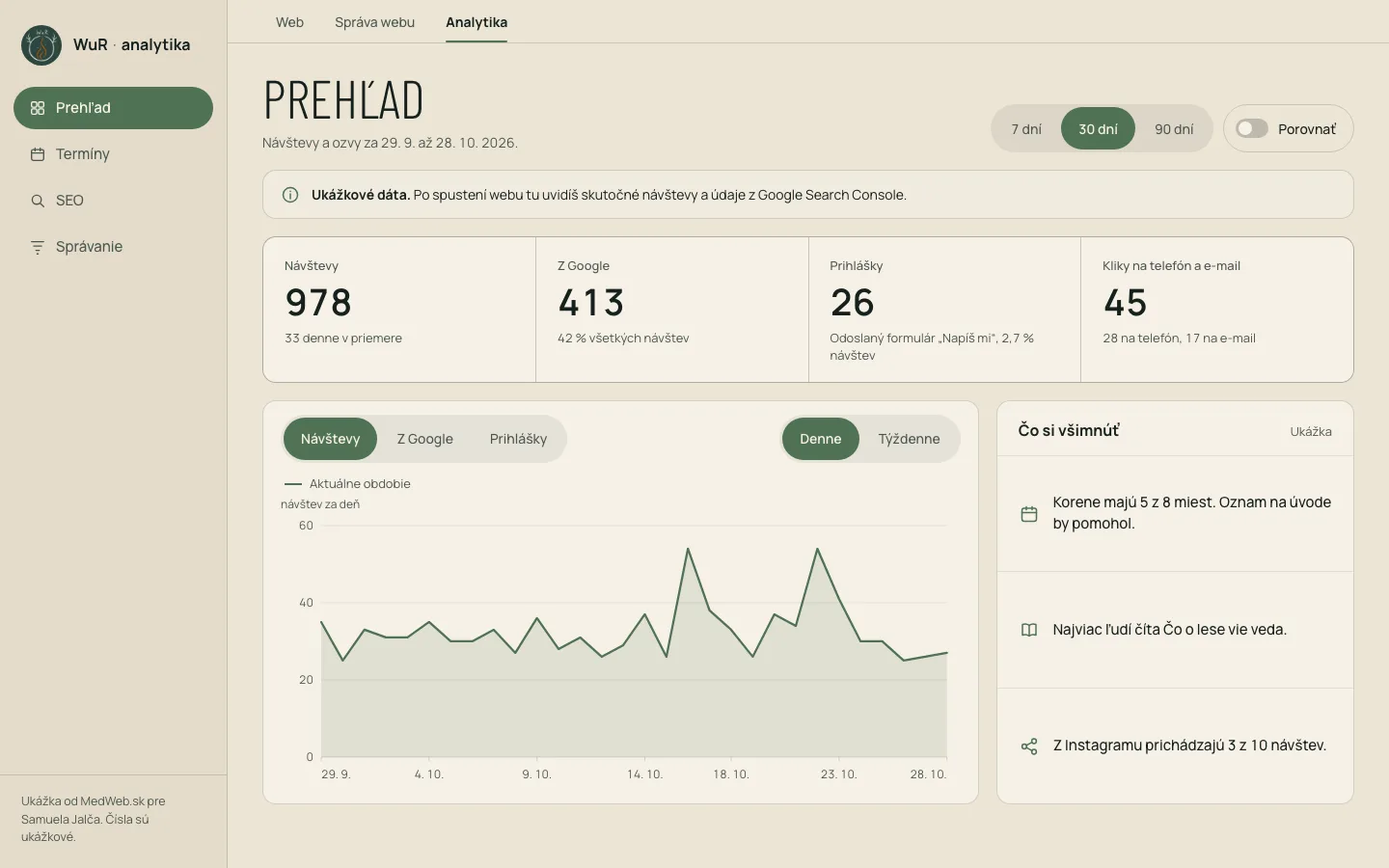Click calendar icon next to Korene insight
Screen dimensions: 1389x868
click(x=1029, y=514)
